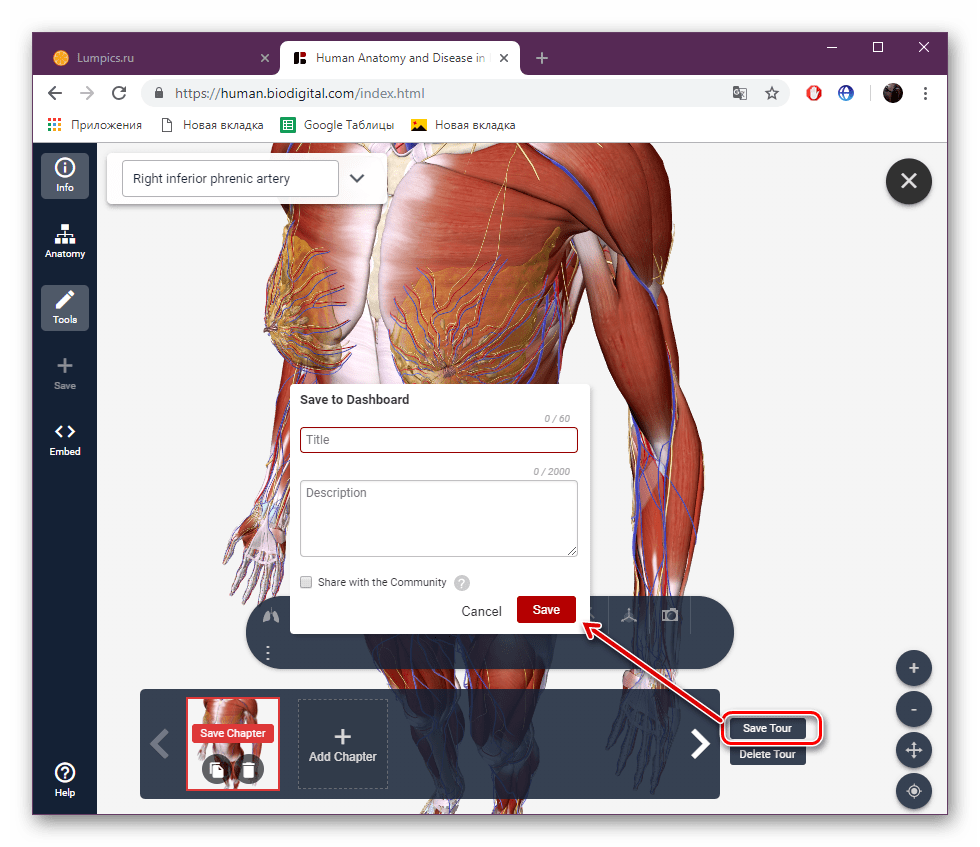Take a screenshot with the camera icon
Image resolution: width=980 pixels, height=847 pixels.
pyautogui.click(x=669, y=615)
